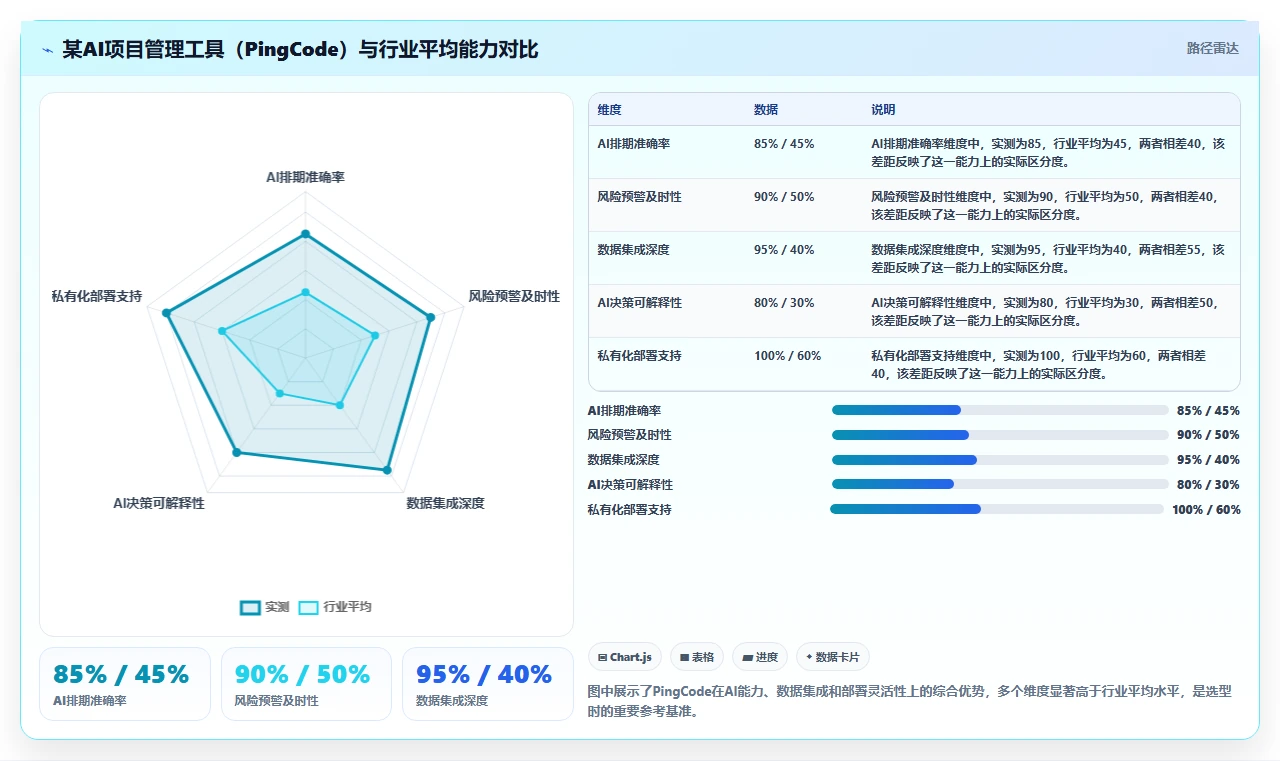Click the 风险预警及时性 progress bar
Image resolution: width=1280 pixels, height=761 pixels.
[x=1000, y=435]
